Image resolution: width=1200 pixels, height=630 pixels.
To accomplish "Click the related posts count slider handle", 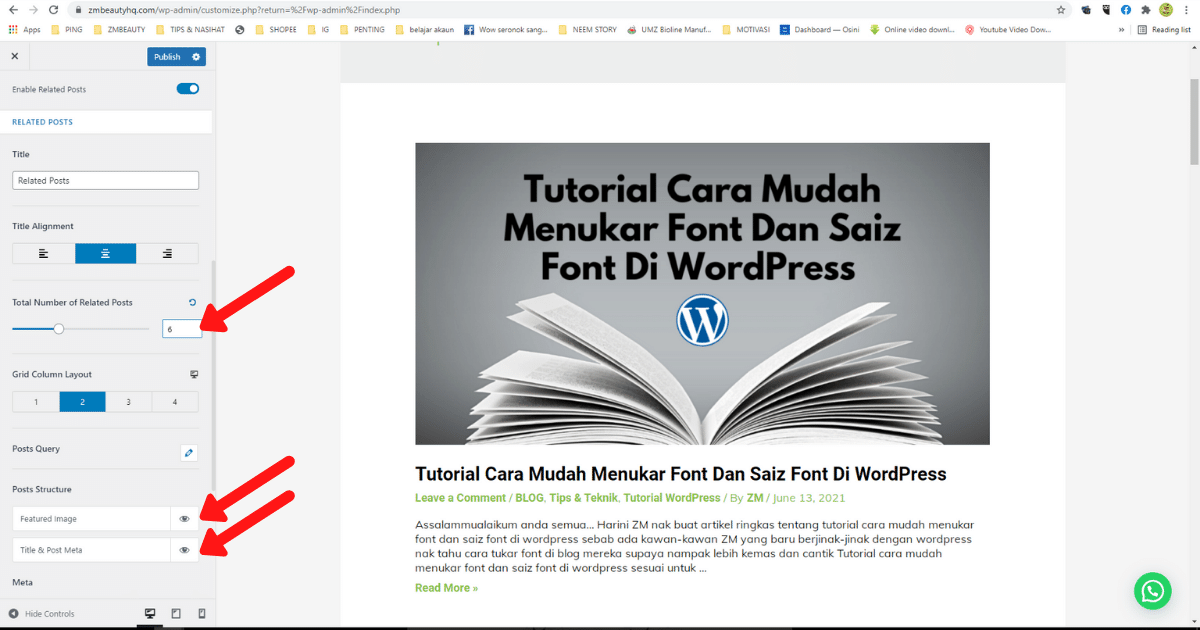I will tap(59, 328).
